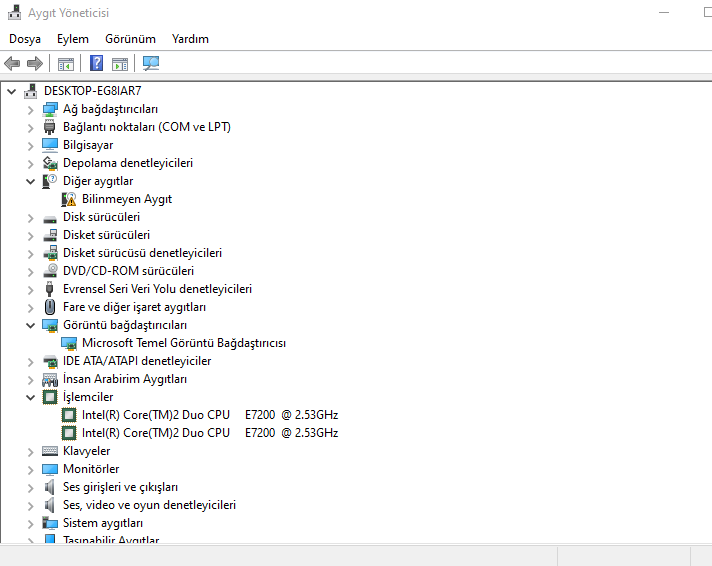Click the Disket sürücüleri floppy icon

(x=50, y=235)
